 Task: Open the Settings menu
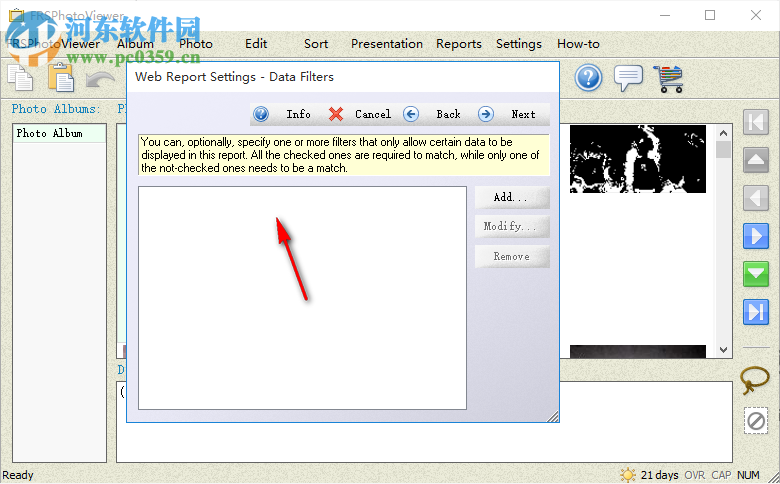(518, 44)
